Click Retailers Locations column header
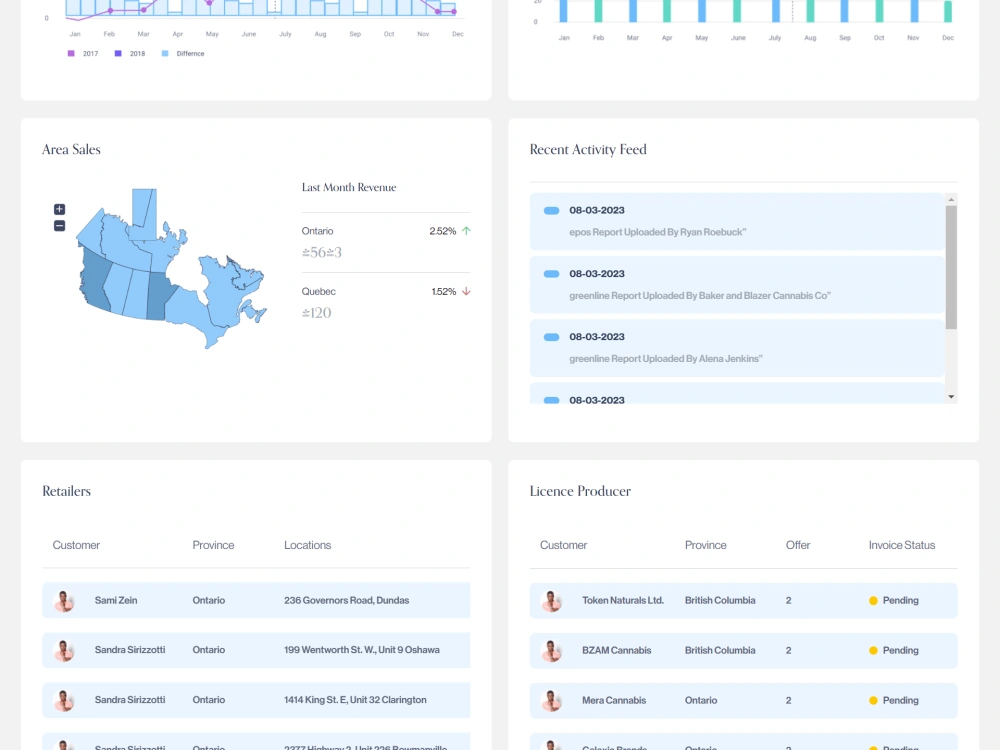The height and width of the screenshot is (750, 1000). click(x=307, y=545)
